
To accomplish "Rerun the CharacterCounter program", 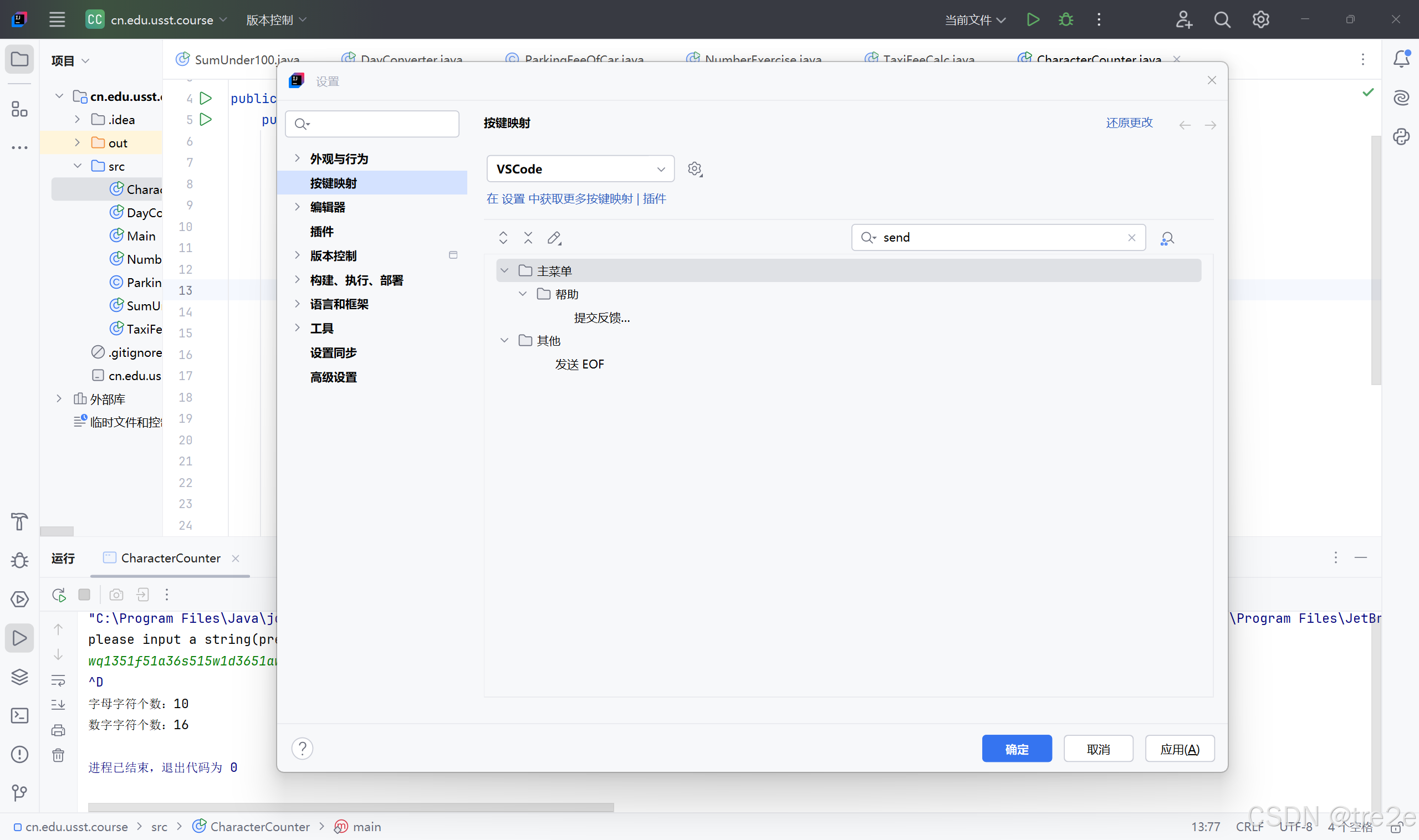I will 59,595.
